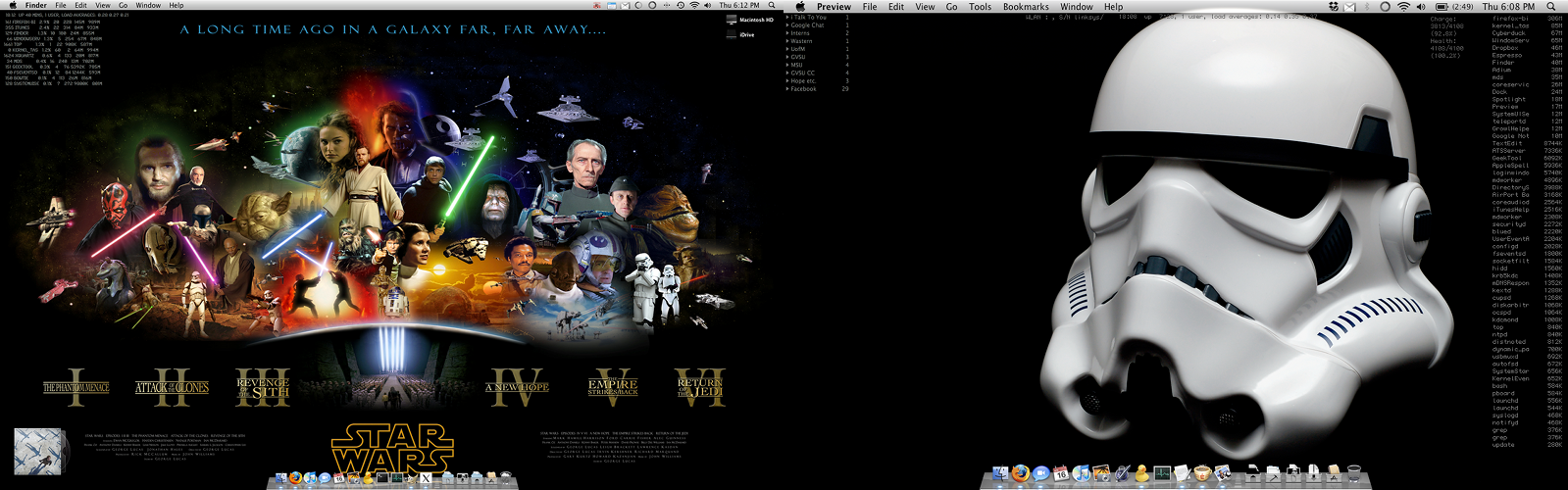
Task: Open Spotlight search in the left menu bar
Action: tap(772, 5)
